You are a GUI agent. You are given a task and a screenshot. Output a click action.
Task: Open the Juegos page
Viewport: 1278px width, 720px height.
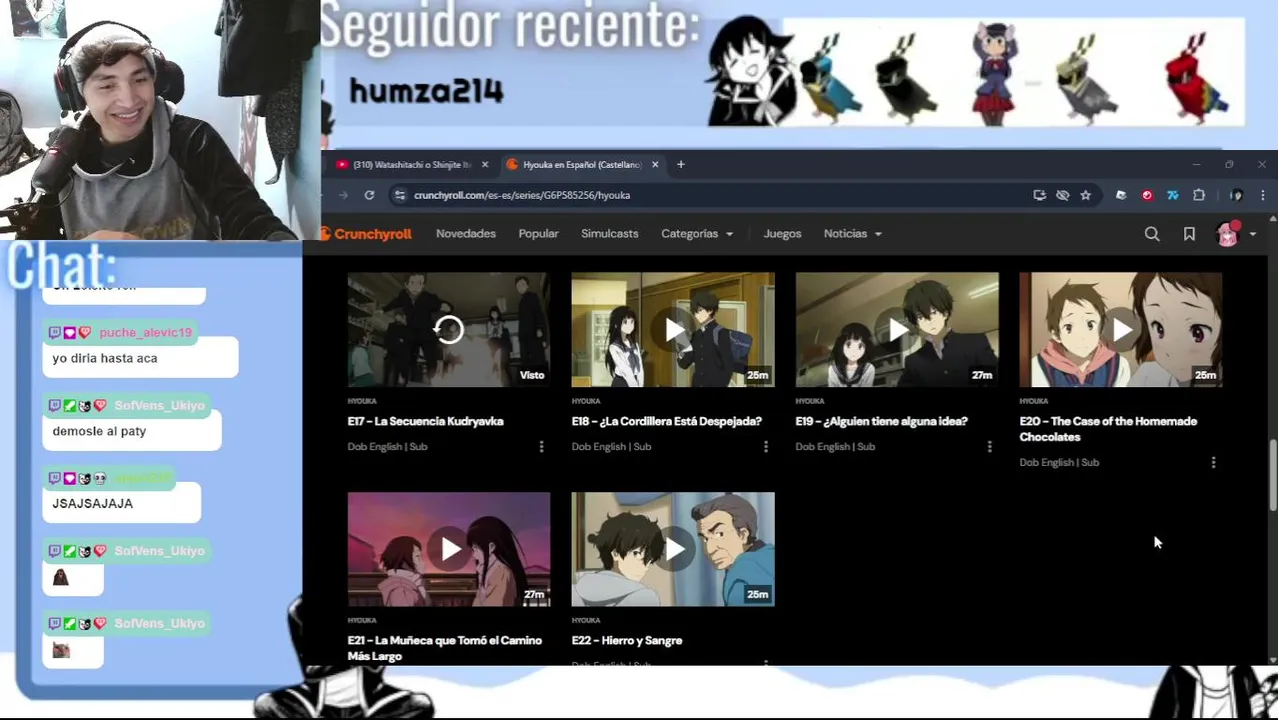tap(782, 234)
